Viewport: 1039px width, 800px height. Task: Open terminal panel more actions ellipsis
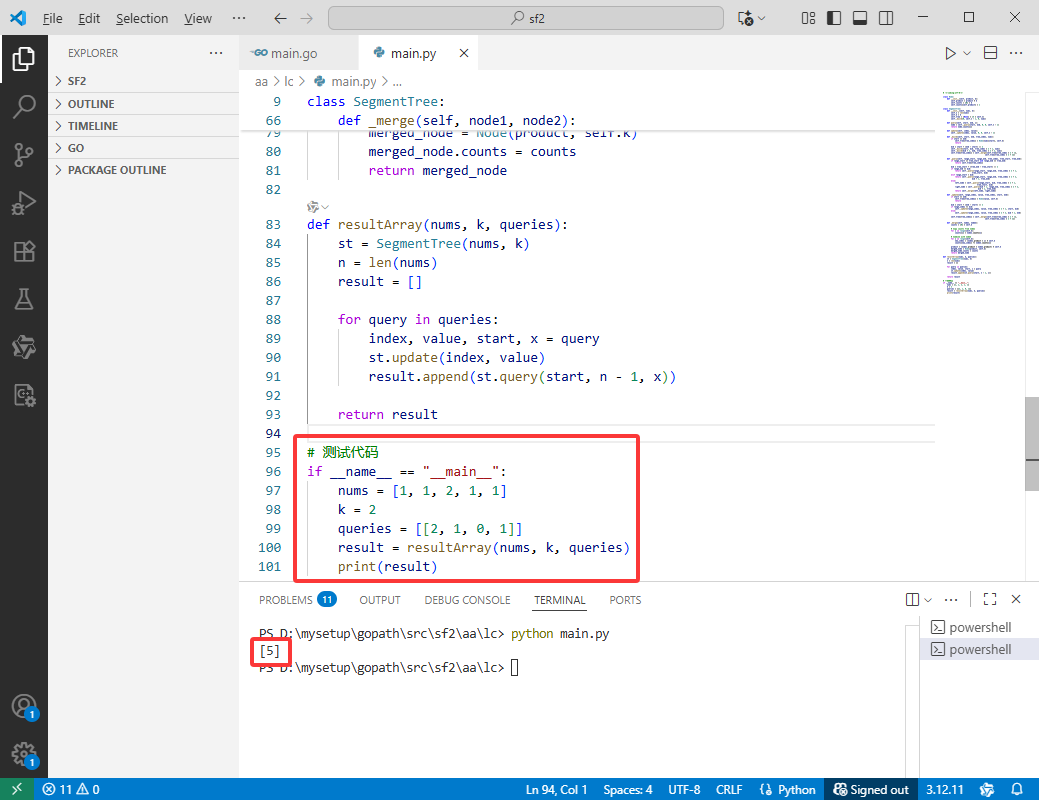(951, 600)
